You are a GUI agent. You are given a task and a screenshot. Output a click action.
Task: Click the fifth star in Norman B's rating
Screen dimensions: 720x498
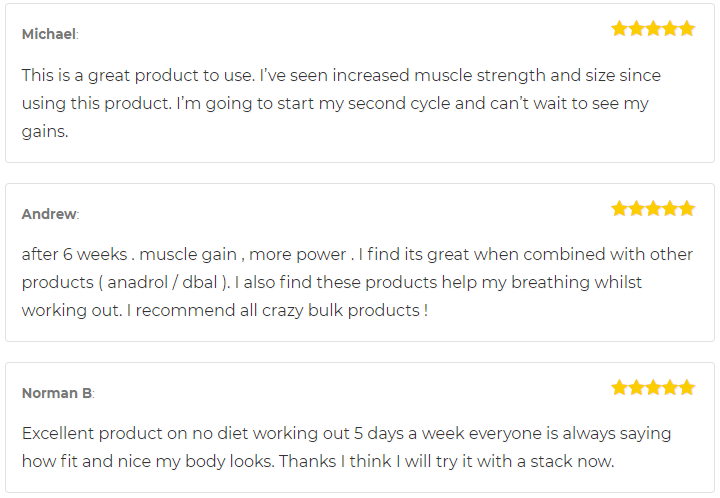coord(686,387)
